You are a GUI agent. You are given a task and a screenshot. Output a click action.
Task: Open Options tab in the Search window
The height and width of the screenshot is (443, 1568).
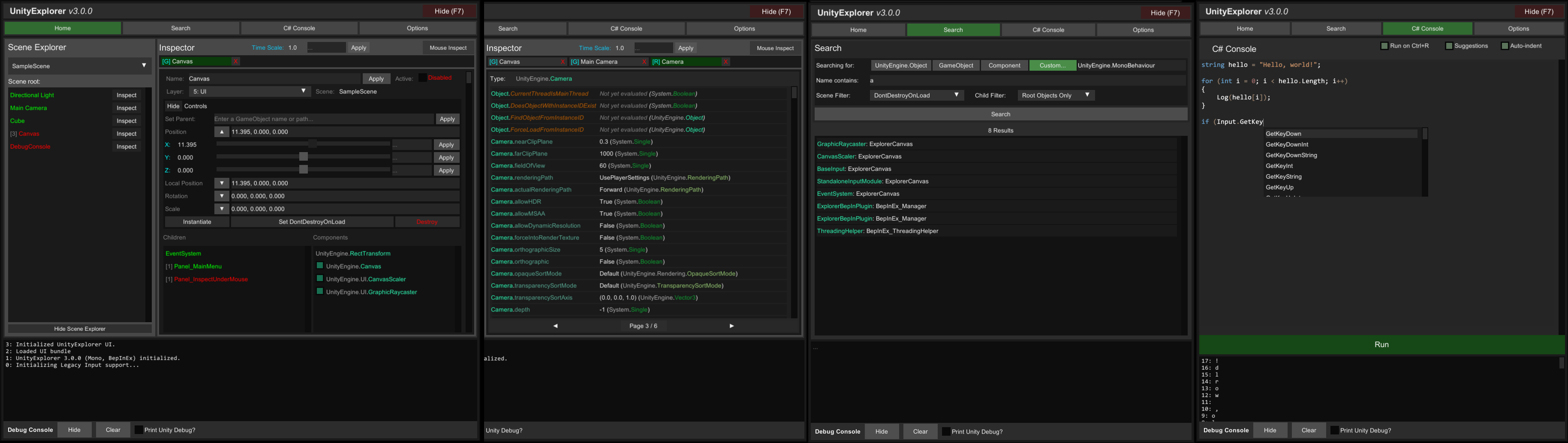click(1143, 30)
